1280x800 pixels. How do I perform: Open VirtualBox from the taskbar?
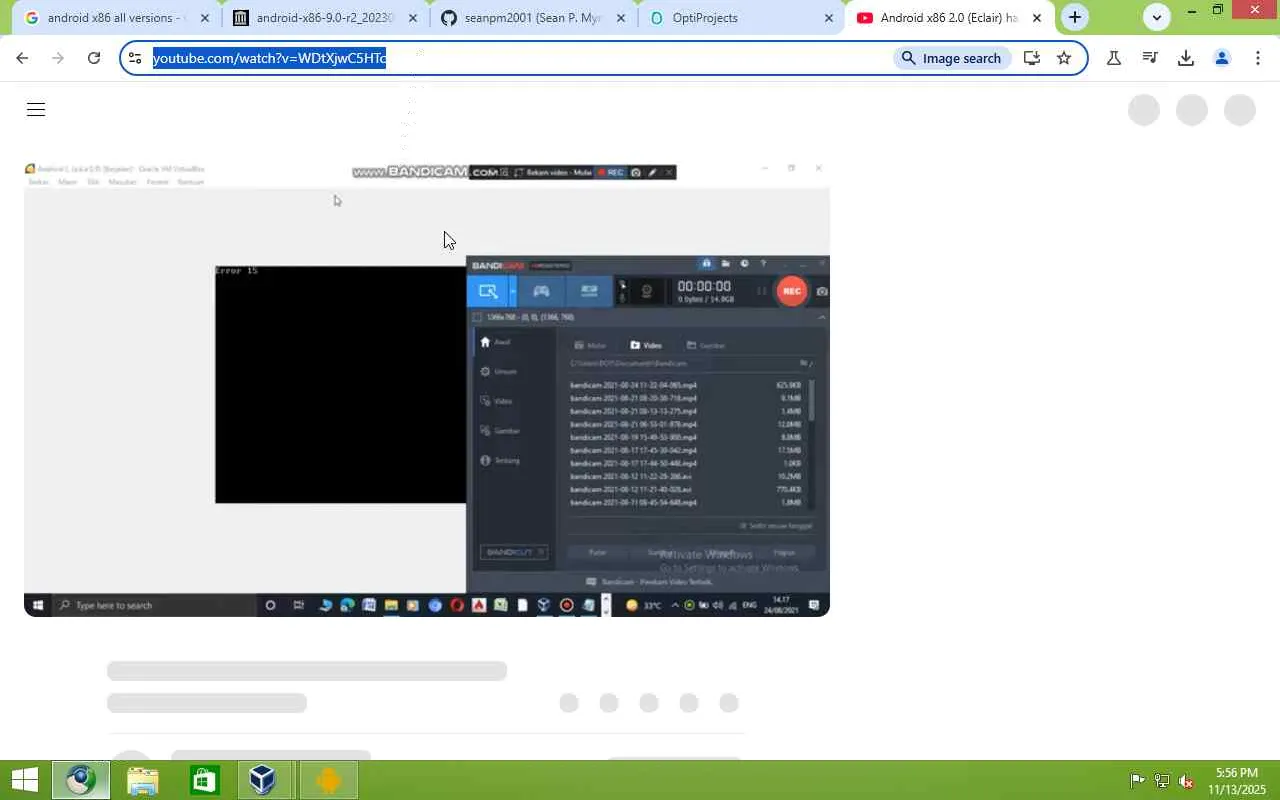pyautogui.click(x=263, y=780)
